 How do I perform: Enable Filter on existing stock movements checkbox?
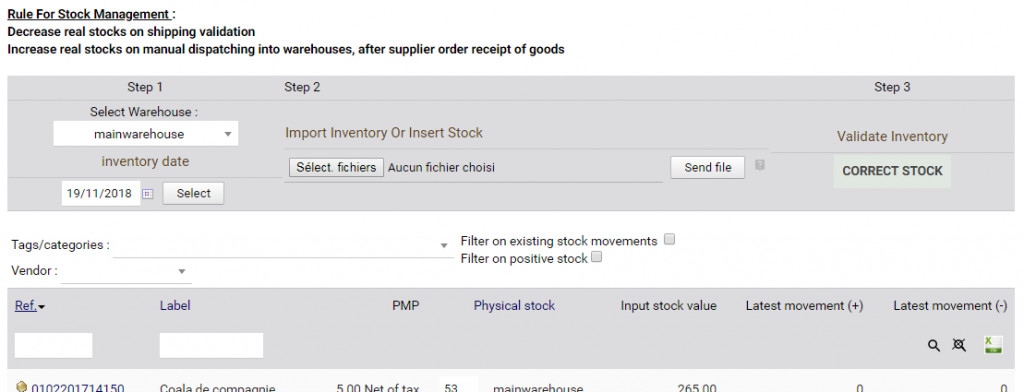click(669, 240)
